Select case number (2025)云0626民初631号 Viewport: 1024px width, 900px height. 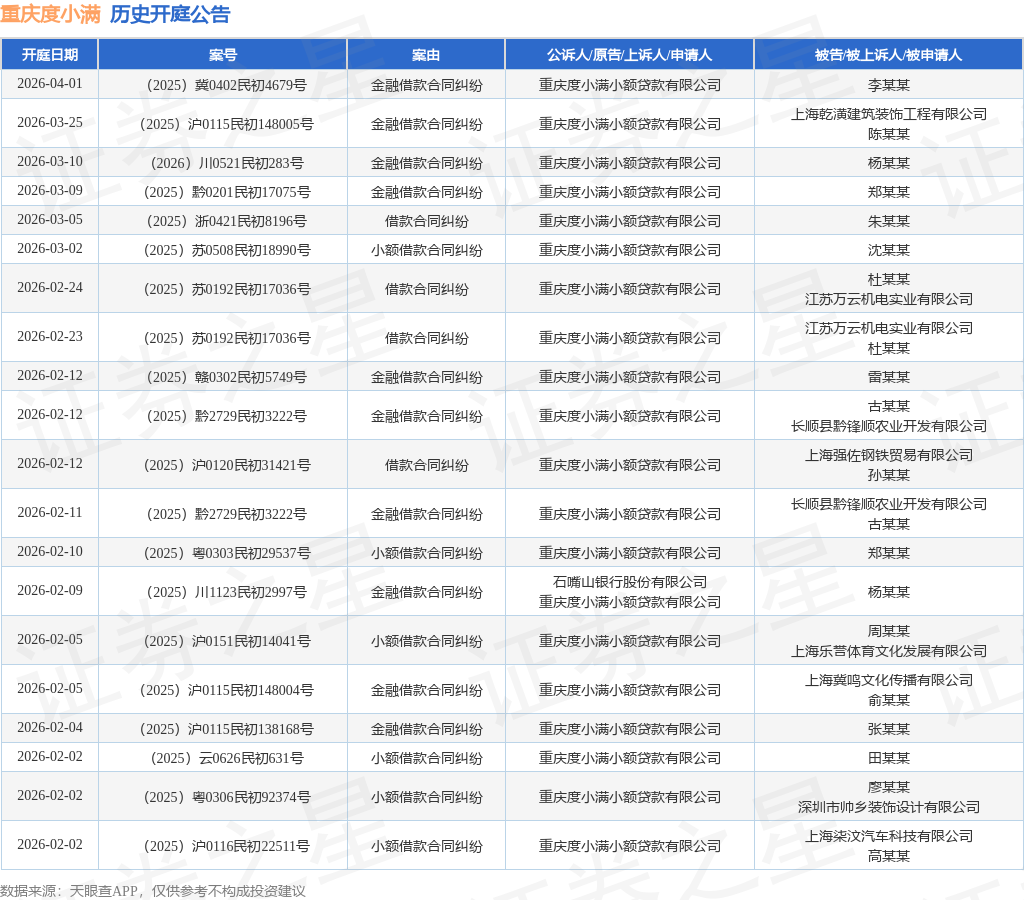223,758
